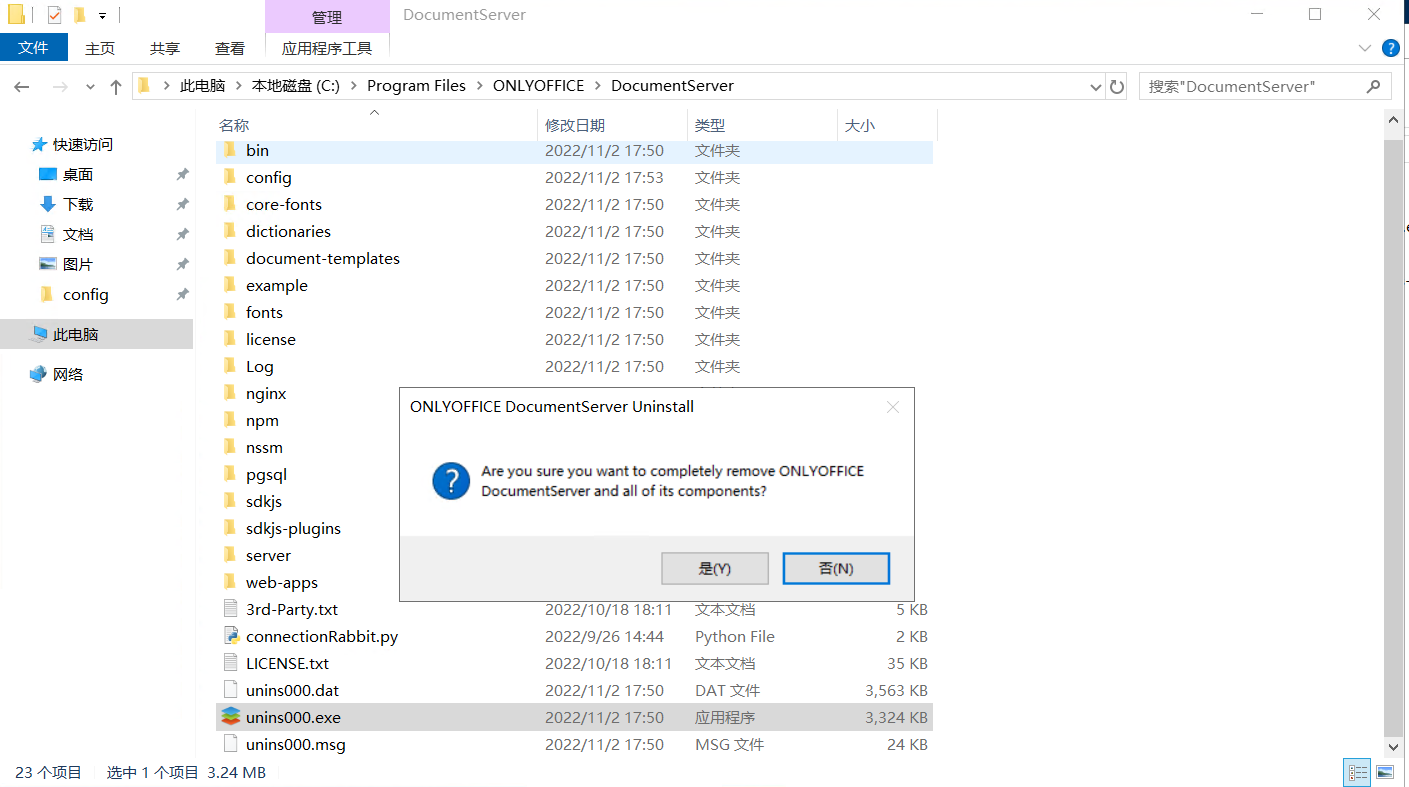Select the unins000.exe ONLYOFFICE application icon

pos(230,717)
